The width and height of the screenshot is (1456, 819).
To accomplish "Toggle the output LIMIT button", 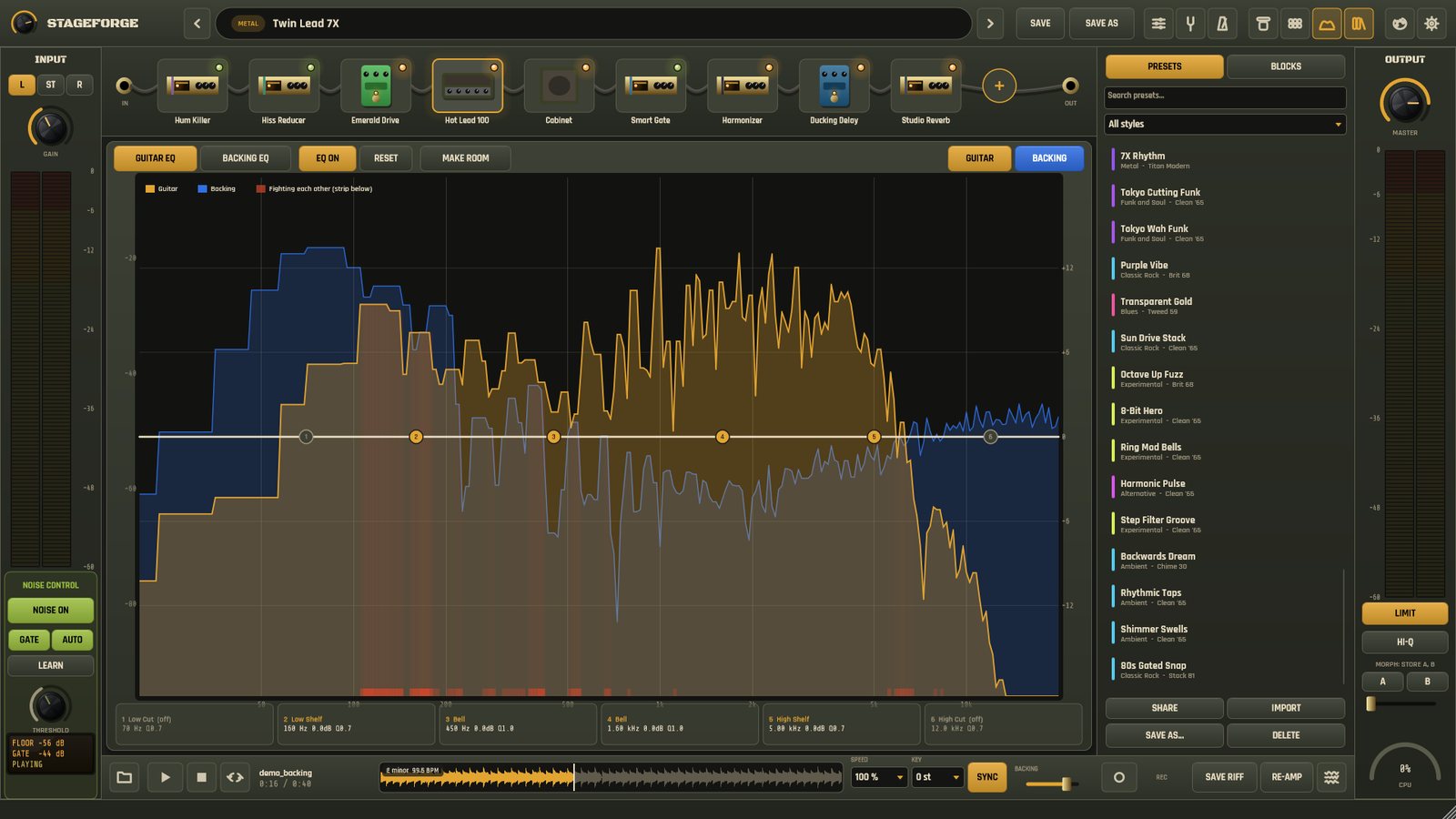I will 1405,613.
